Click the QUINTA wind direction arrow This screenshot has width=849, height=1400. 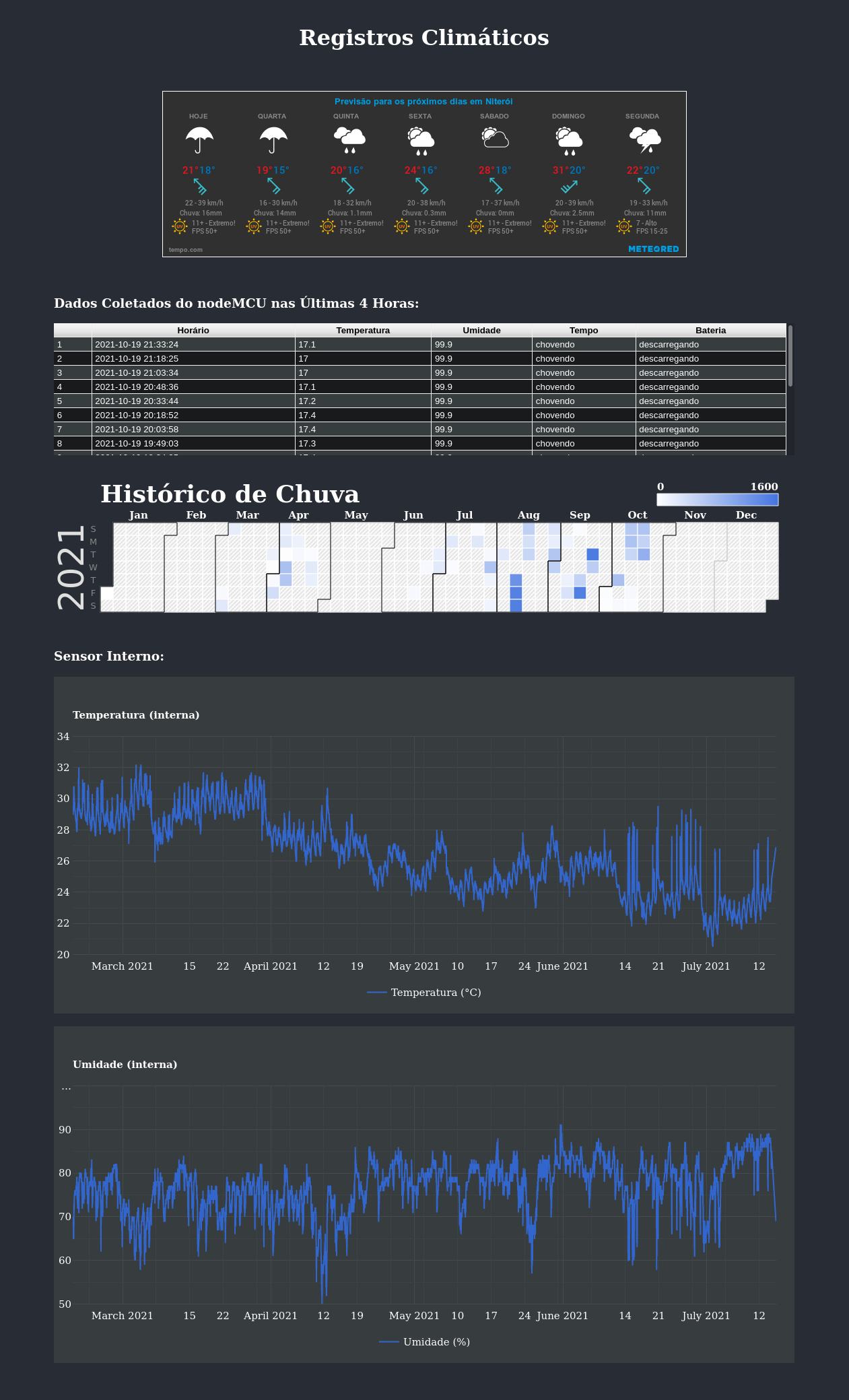[347, 186]
